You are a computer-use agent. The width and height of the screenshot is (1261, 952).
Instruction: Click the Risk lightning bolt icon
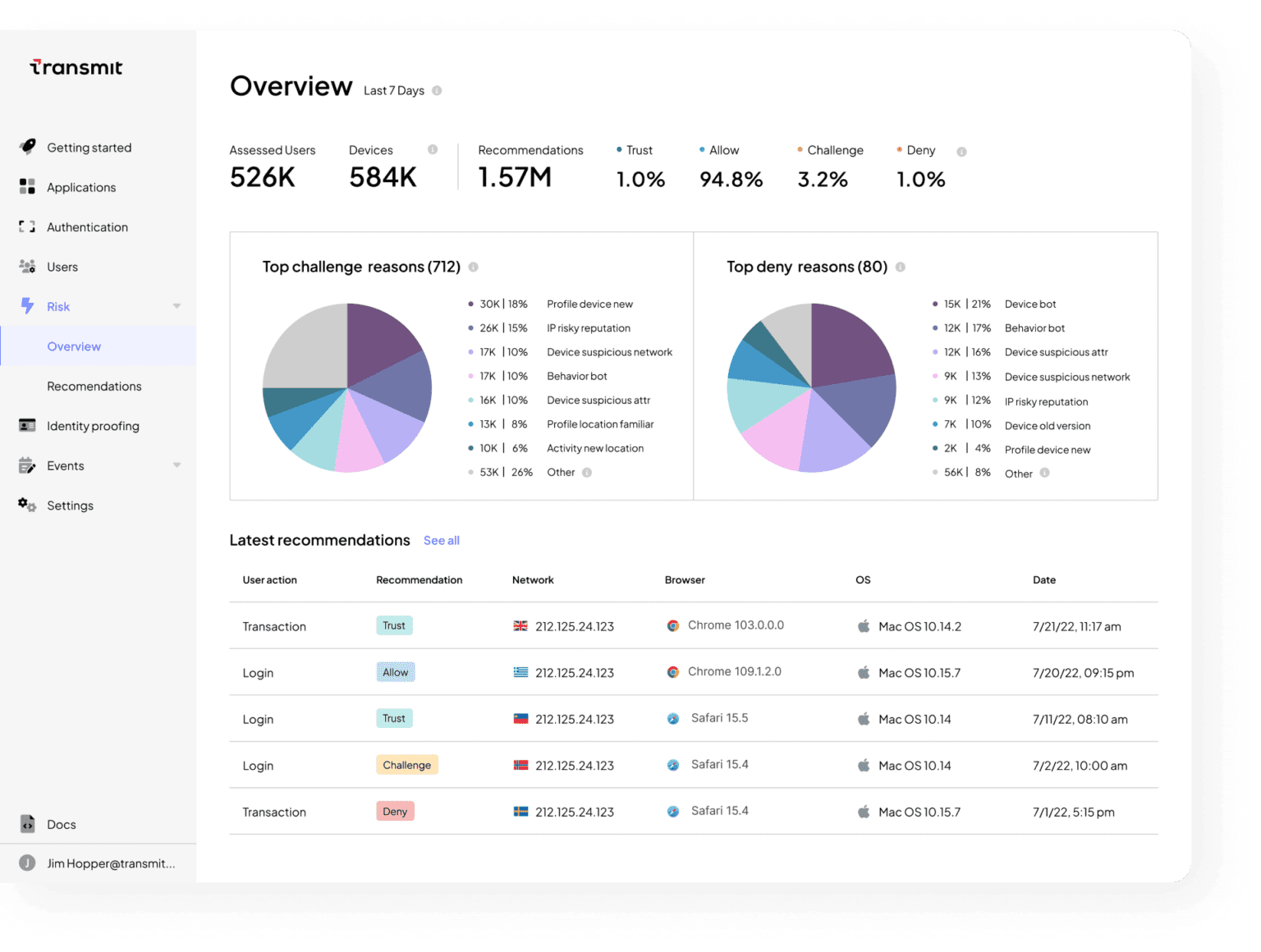click(x=27, y=306)
